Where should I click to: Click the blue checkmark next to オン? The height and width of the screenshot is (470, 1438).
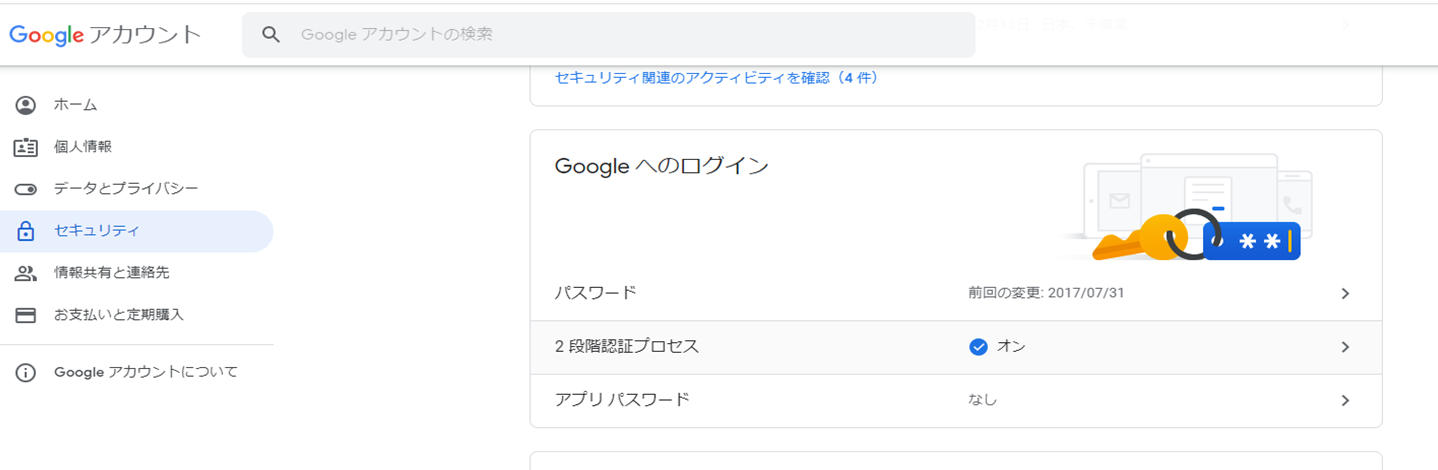click(978, 347)
